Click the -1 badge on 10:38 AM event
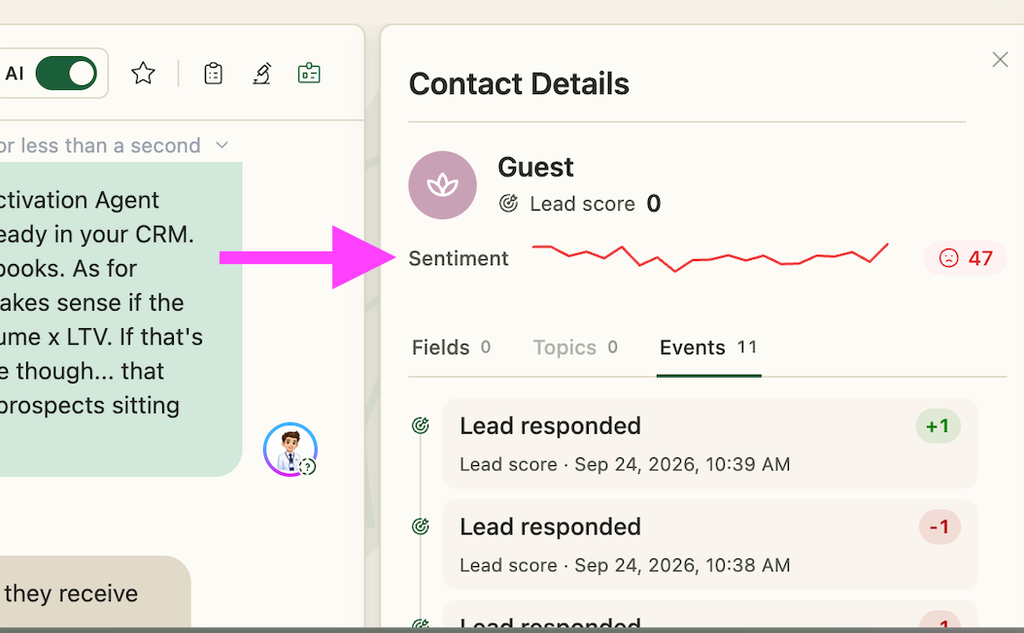The image size is (1024, 633). [940, 527]
